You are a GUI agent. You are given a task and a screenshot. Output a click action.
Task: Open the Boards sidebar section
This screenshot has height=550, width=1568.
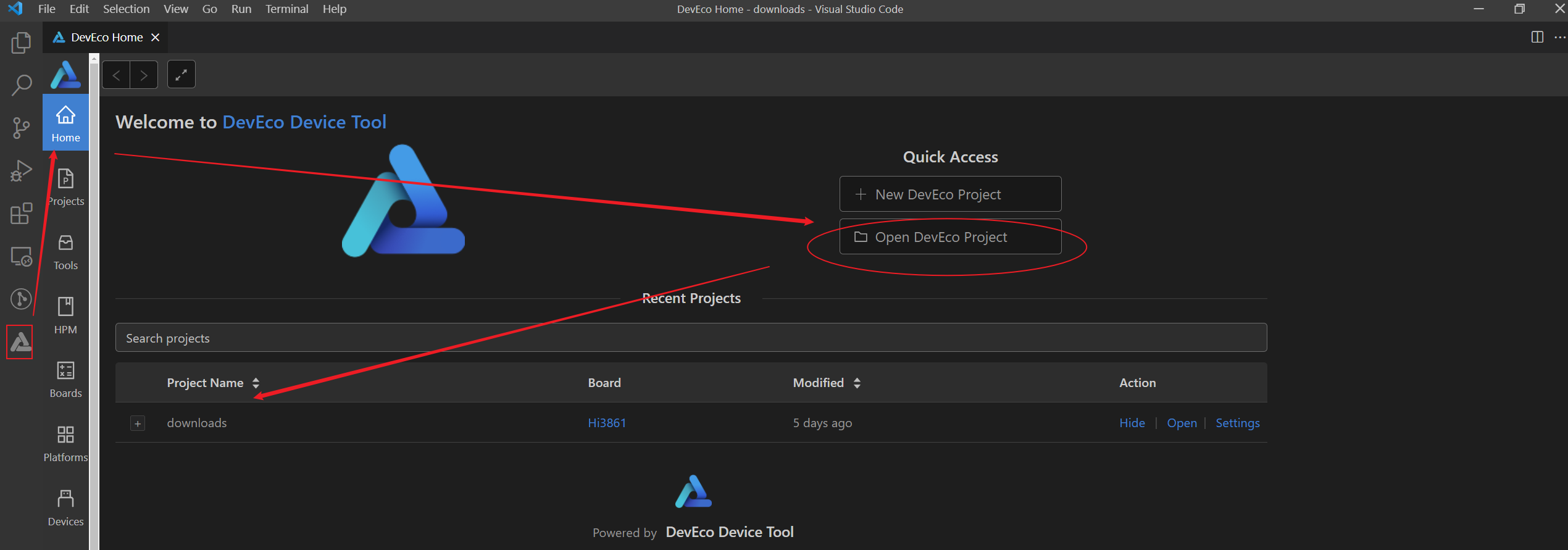coord(65,380)
